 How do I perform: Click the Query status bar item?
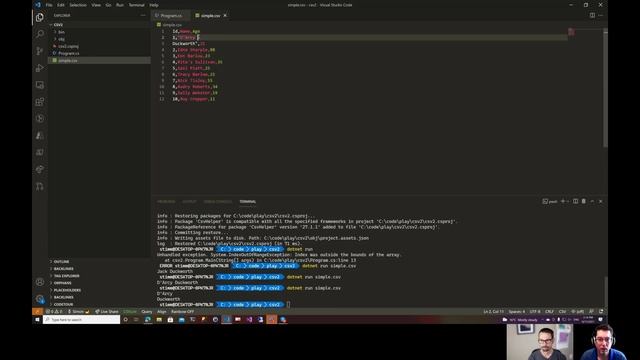click(x=147, y=311)
